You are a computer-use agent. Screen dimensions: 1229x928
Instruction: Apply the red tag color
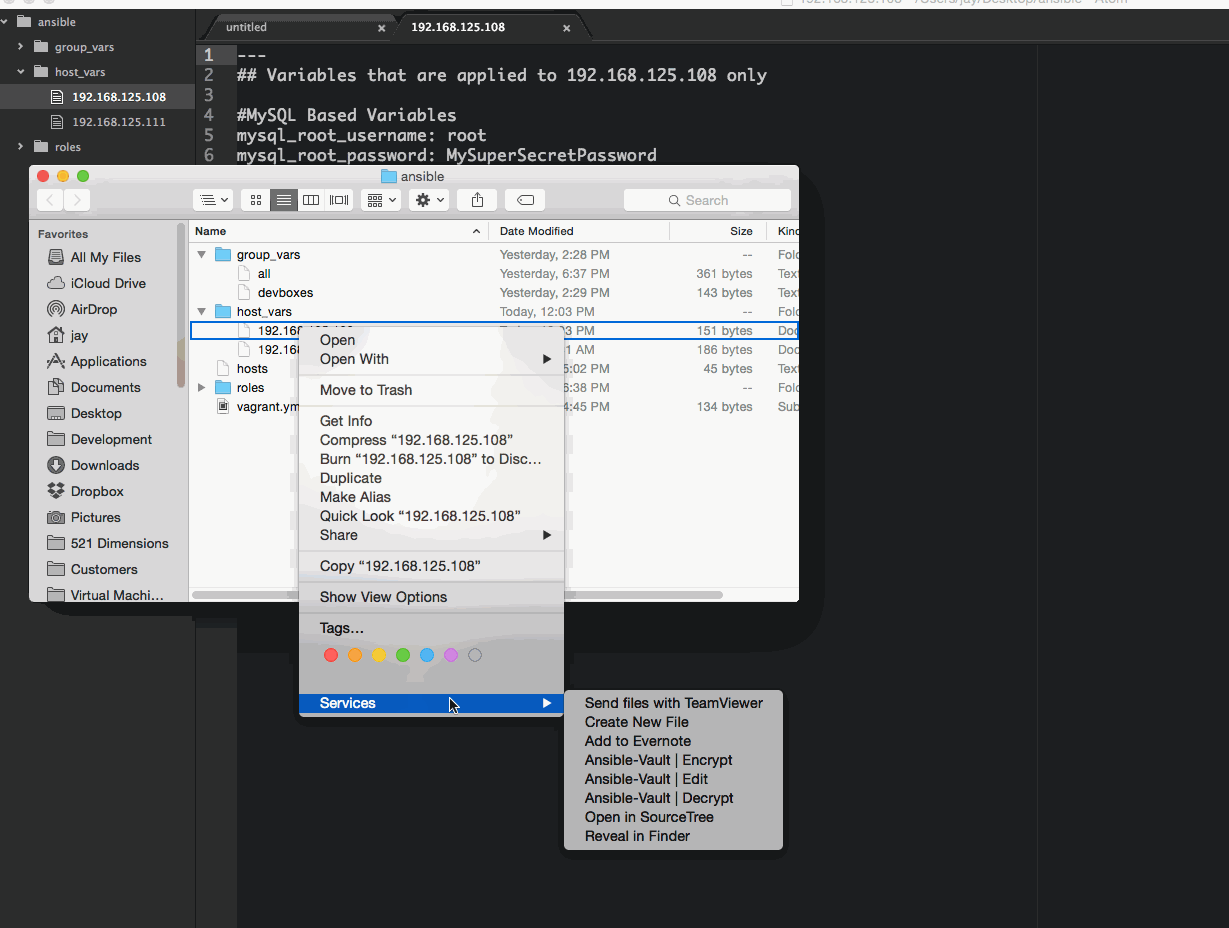[x=331, y=655]
